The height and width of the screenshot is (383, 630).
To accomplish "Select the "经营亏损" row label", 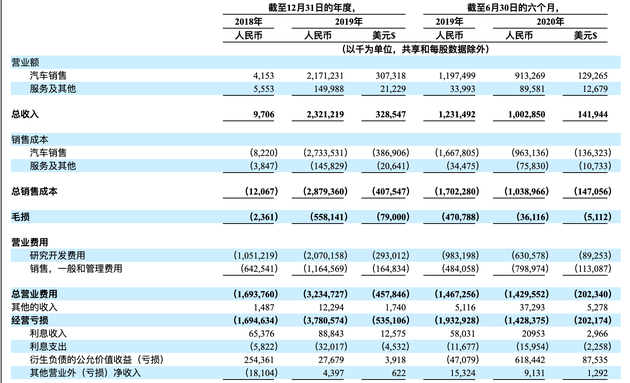I will tap(30, 320).
